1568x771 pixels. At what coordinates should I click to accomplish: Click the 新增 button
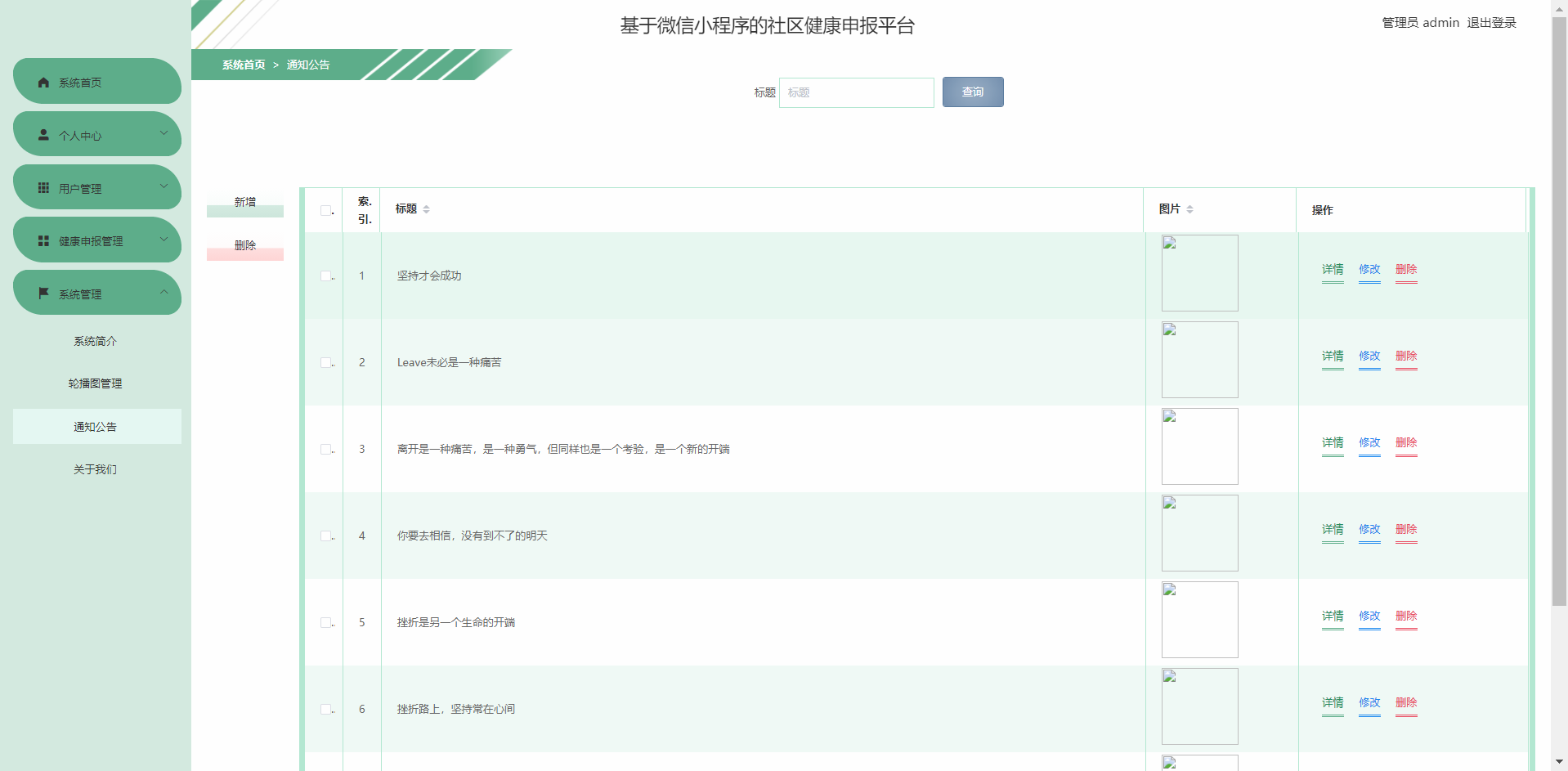pyautogui.click(x=245, y=202)
